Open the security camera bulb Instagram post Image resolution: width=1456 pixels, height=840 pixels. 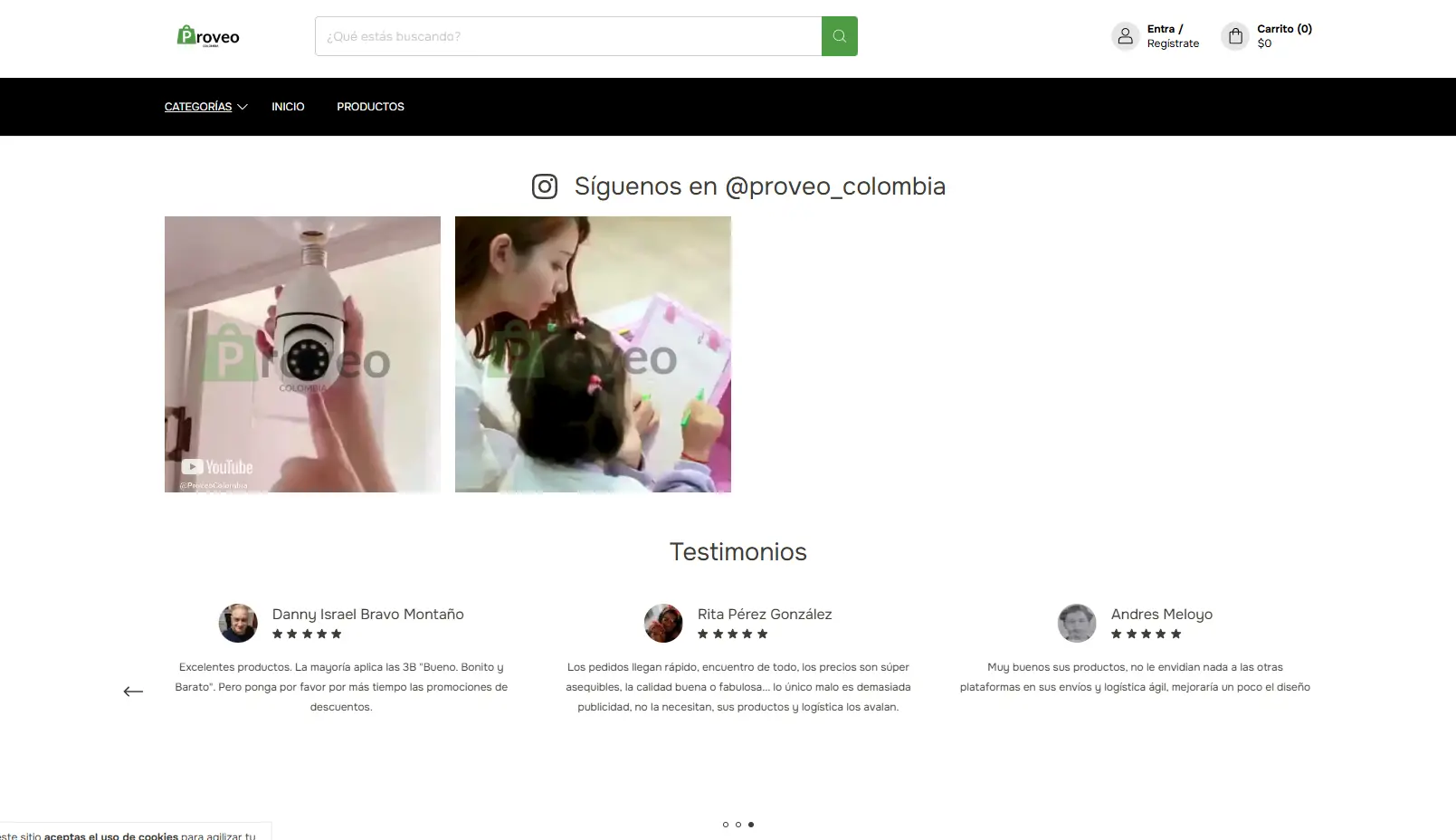(302, 354)
